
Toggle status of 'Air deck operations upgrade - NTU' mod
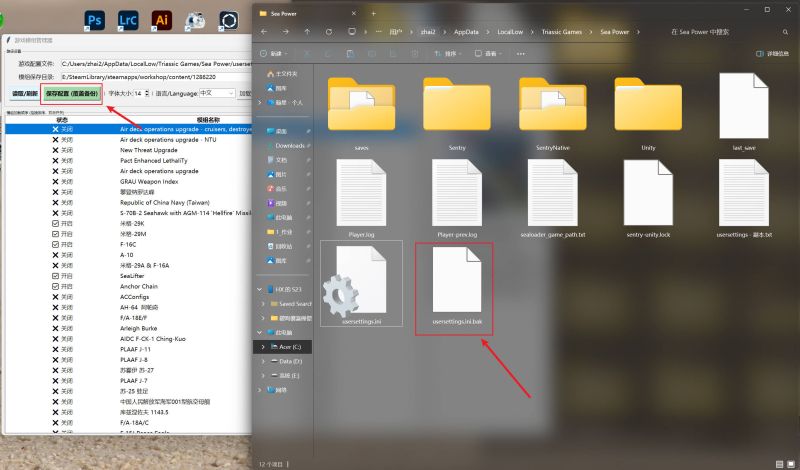[62, 140]
